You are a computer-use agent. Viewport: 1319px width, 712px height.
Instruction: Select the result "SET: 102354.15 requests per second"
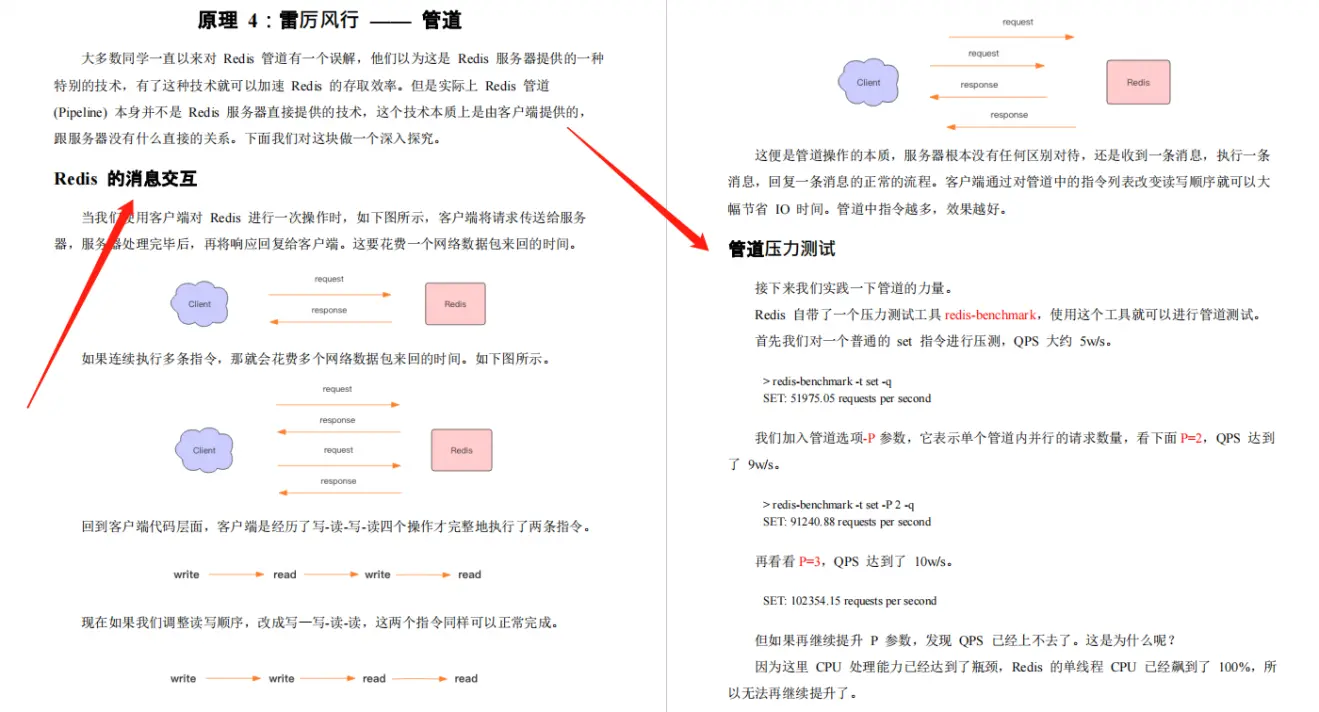[849, 601]
